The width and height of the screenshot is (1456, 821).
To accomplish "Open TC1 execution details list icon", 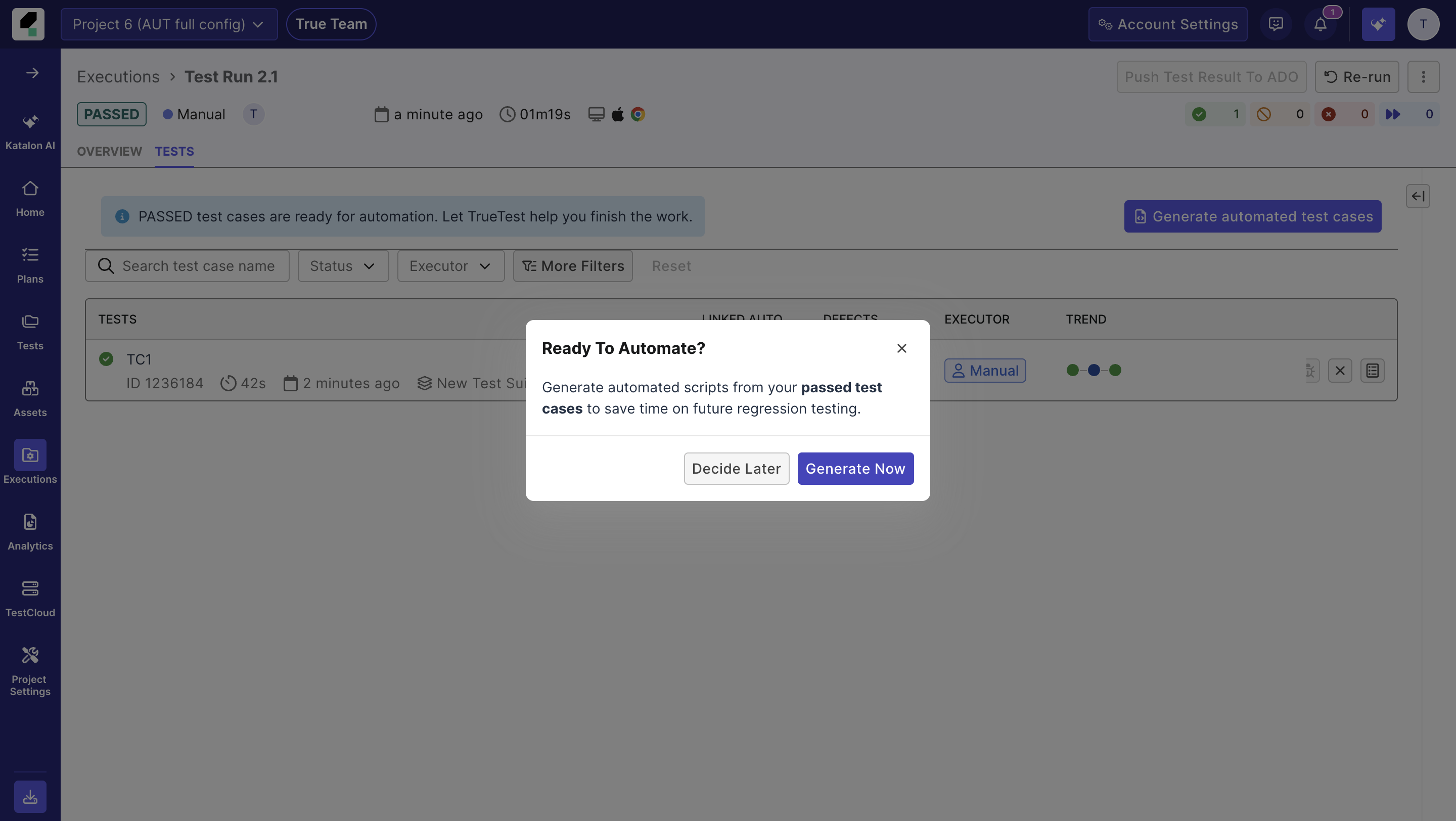I will point(1373,370).
